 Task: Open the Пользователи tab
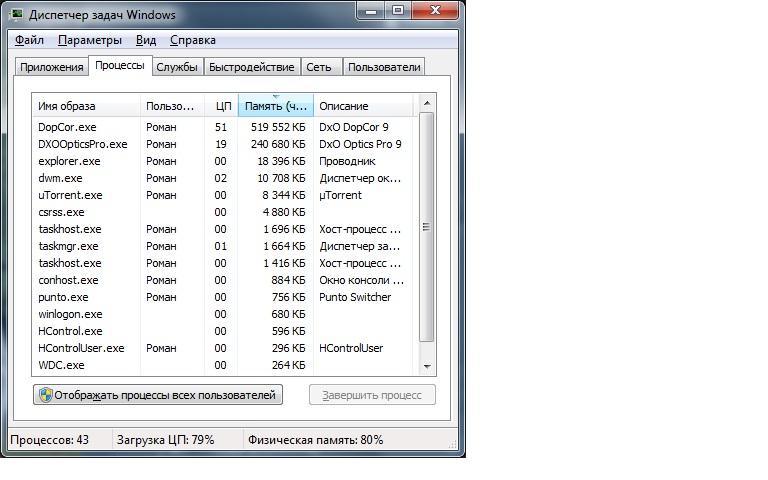point(384,67)
